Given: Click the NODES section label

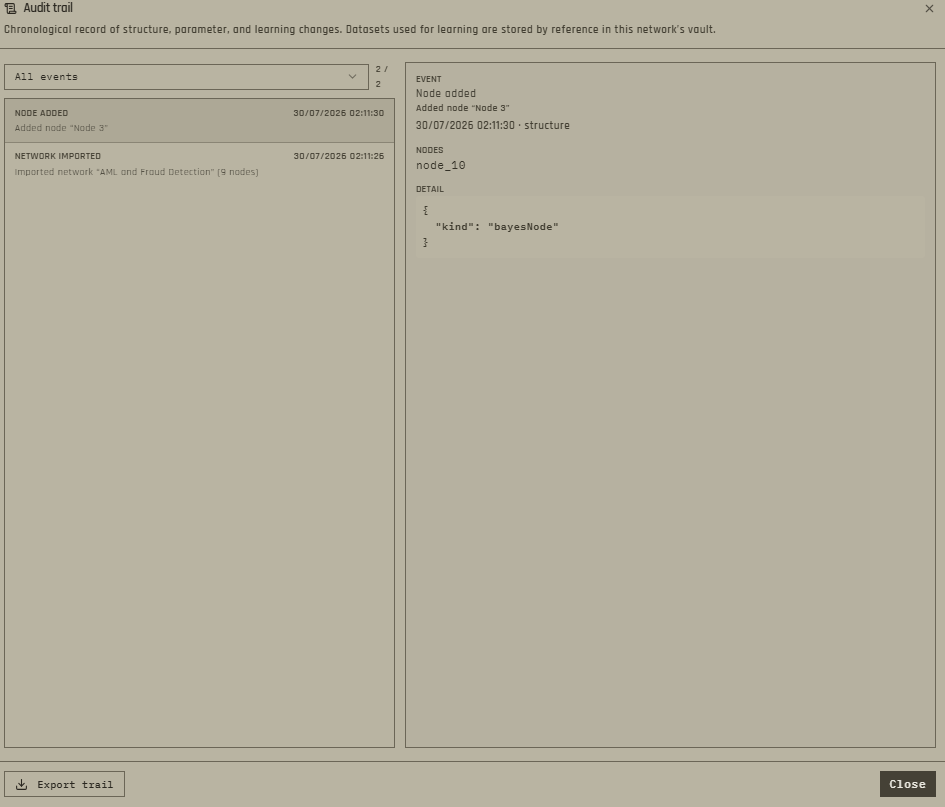Looking at the screenshot, I should [x=430, y=150].
